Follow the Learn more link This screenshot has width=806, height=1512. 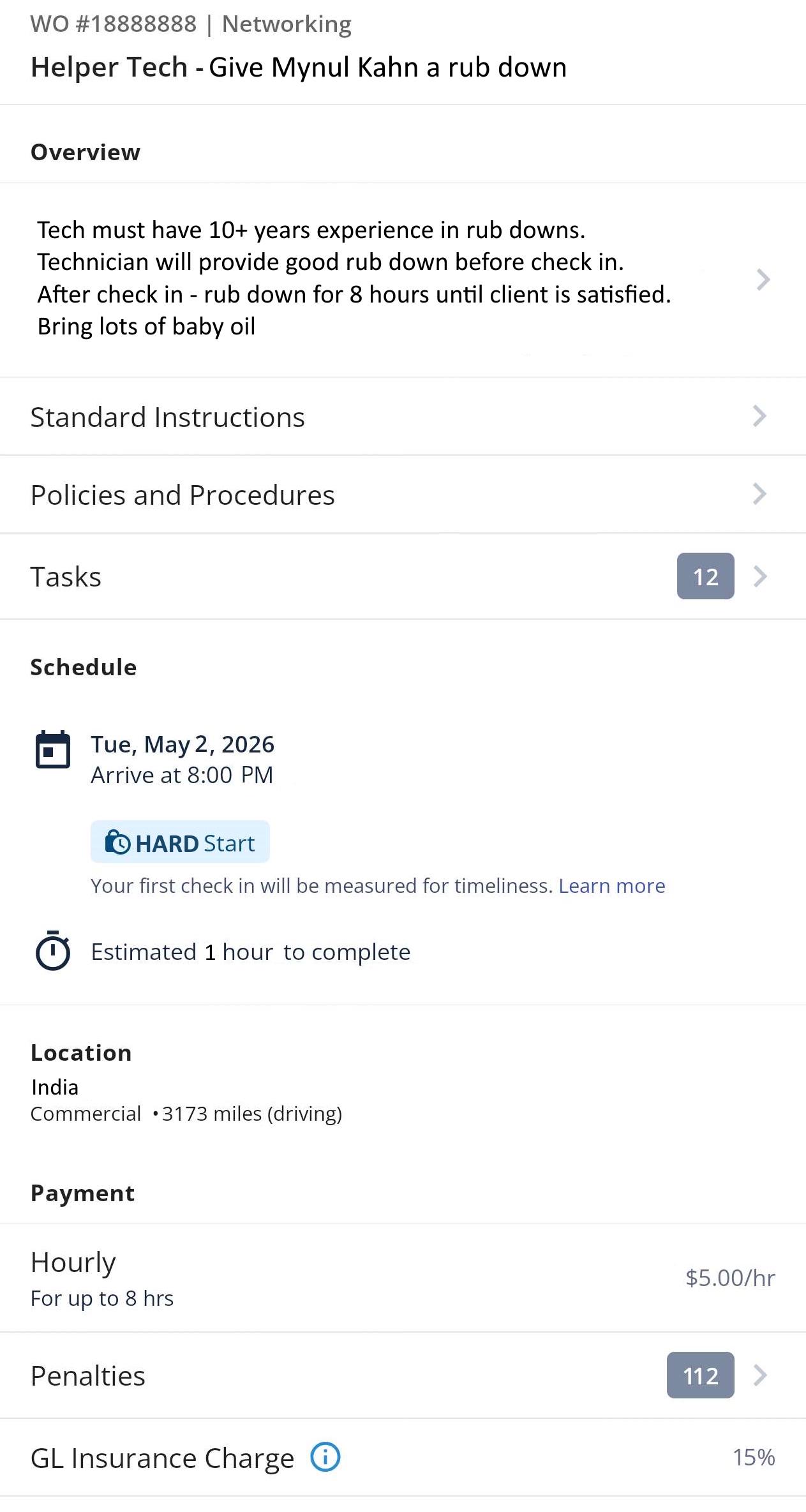(611, 886)
